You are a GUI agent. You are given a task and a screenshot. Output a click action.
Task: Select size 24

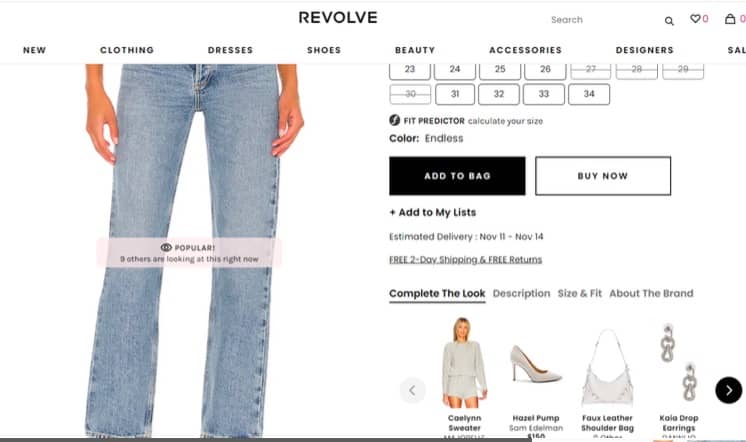455,69
